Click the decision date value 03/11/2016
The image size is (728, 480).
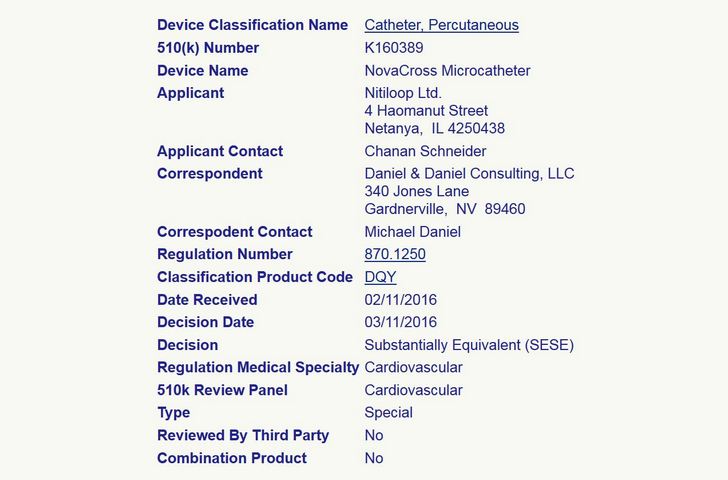point(400,322)
